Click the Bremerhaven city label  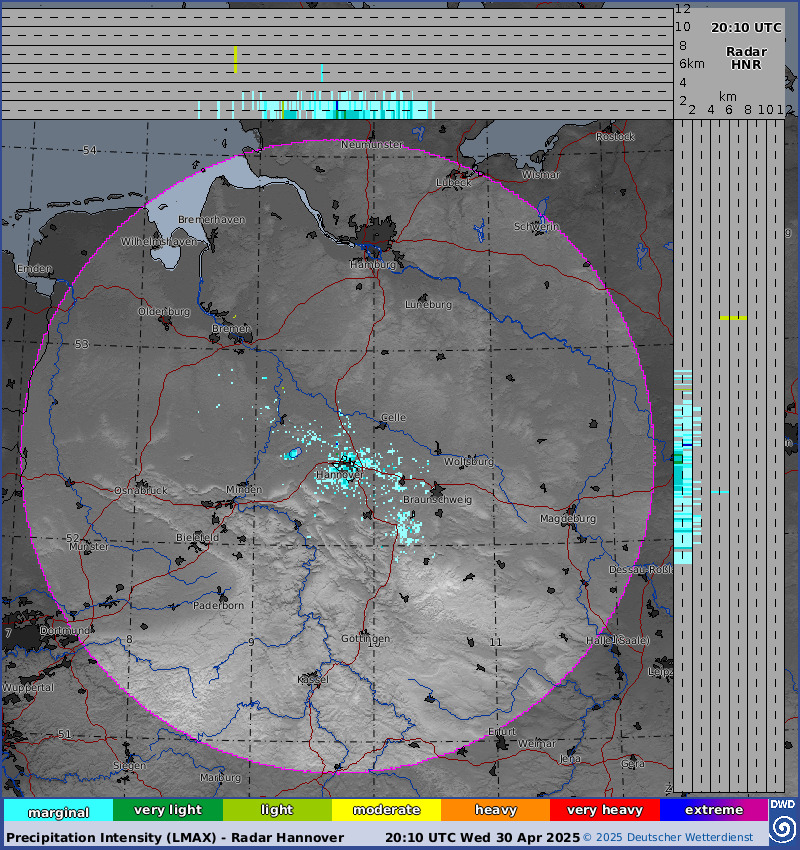211,220
